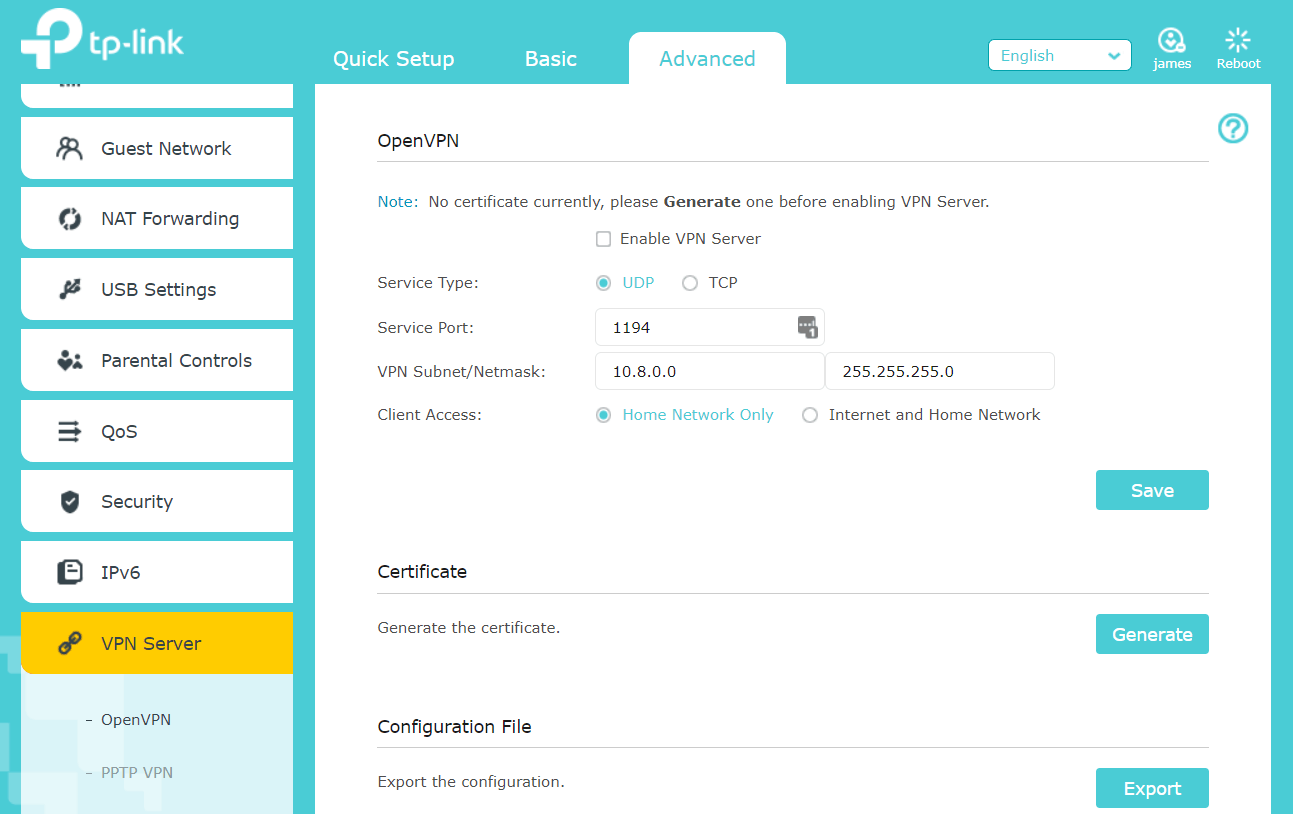Choose Internet and Home Network access
Image resolution: width=1293 pixels, height=814 pixels.
click(x=810, y=415)
